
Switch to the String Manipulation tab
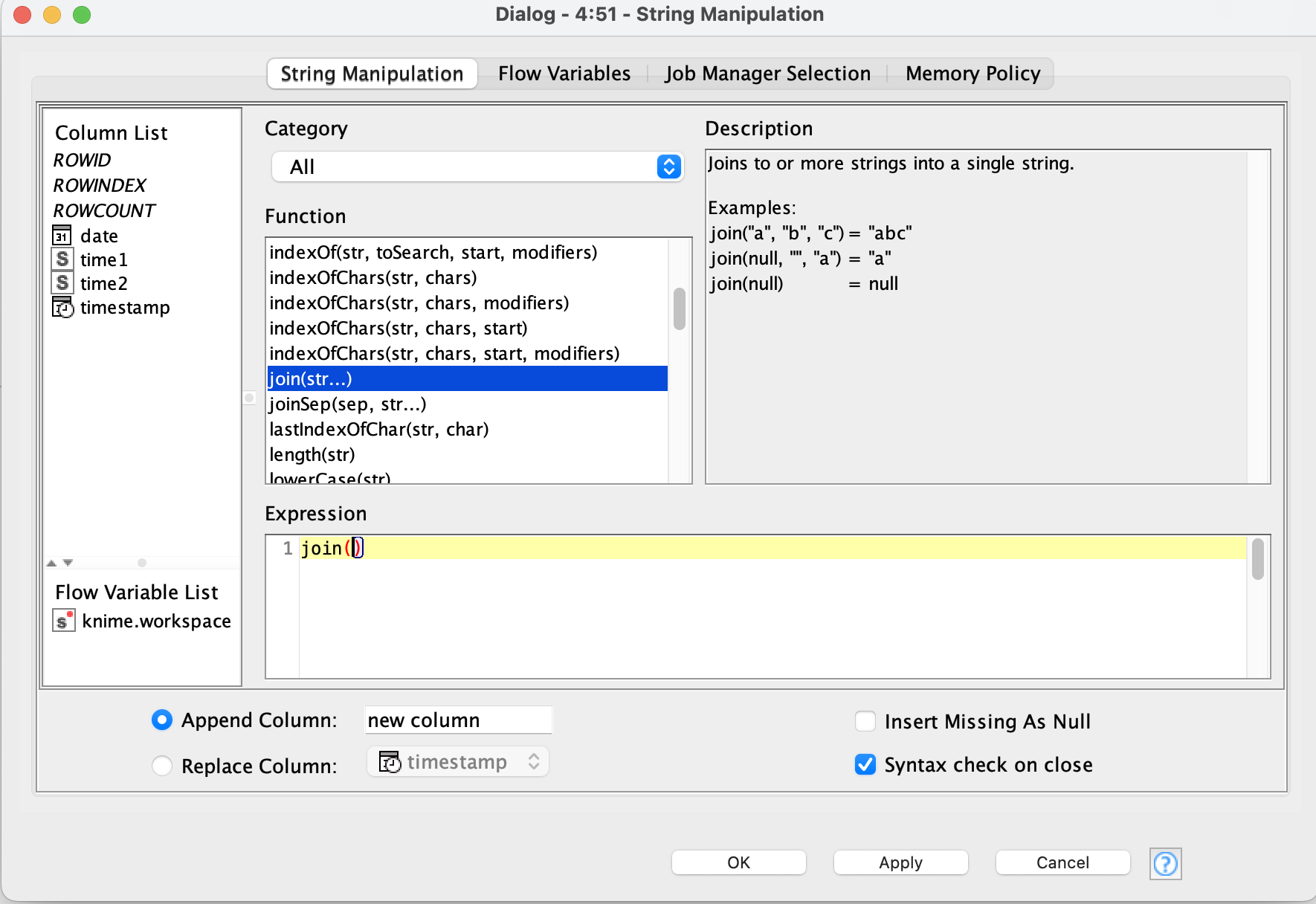pyautogui.click(x=372, y=74)
